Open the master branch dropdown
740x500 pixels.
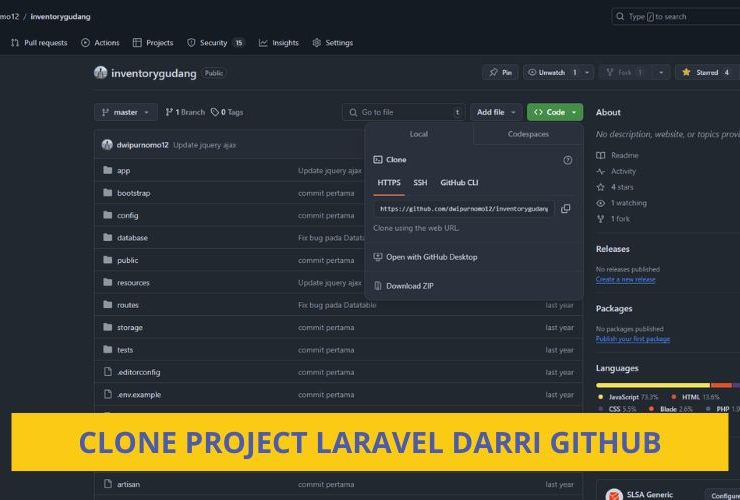coord(126,112)
